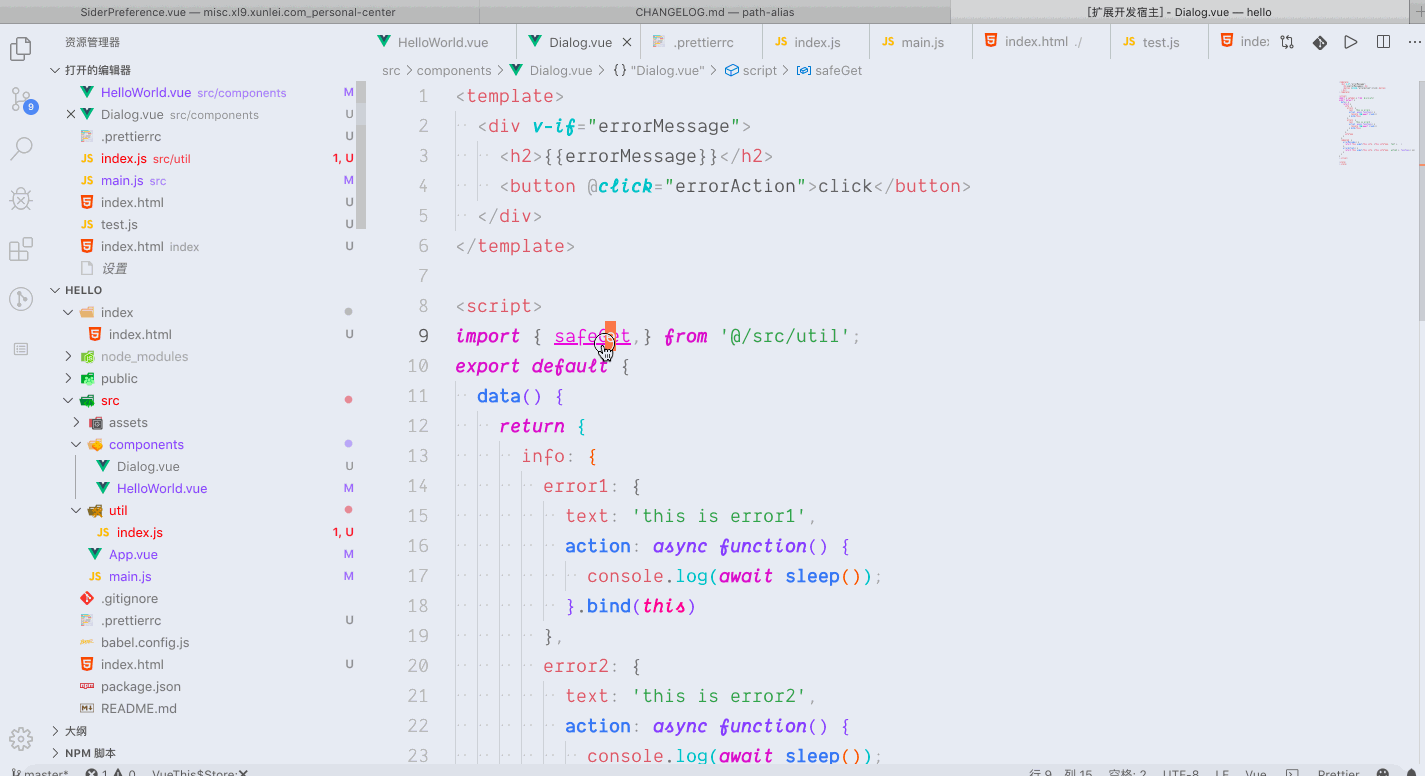1425x776 pixels.
Task: Switch to index.html ./ editor tab
Action: (1042, 42)
